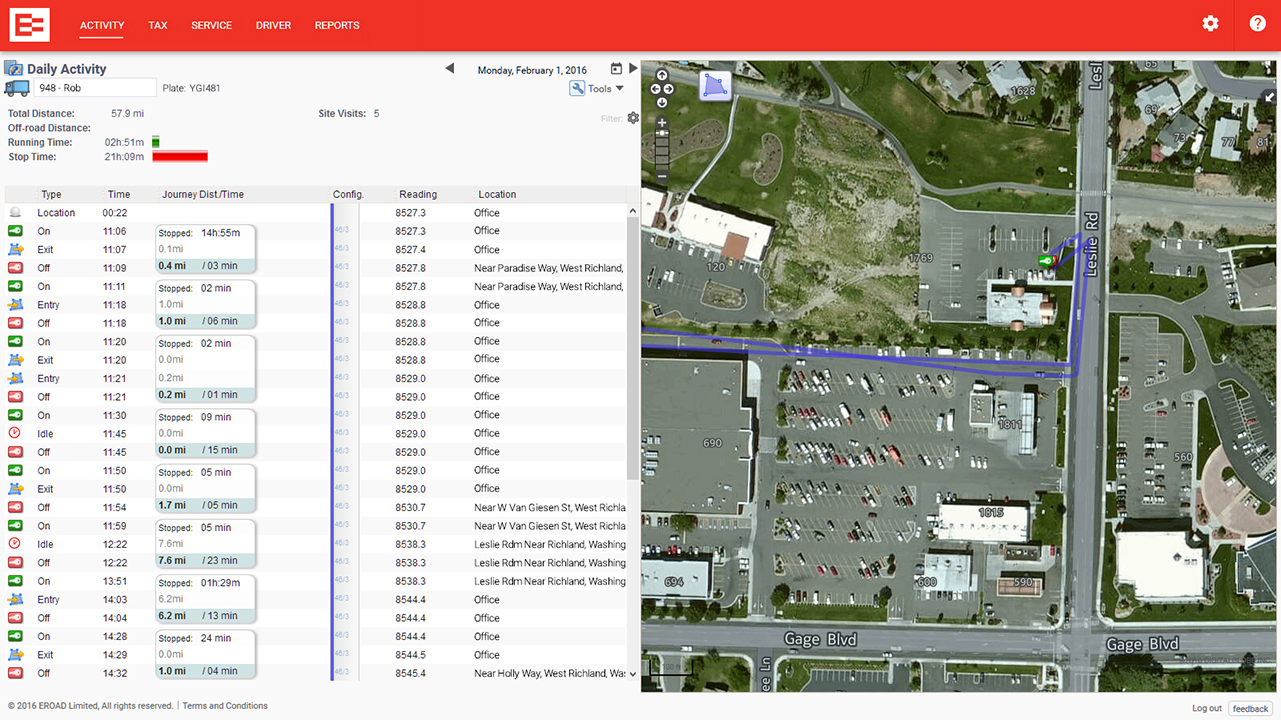1281x720 pixels.
Task: Select the polygon geofence drawing tool
Action: click(714, 86)
